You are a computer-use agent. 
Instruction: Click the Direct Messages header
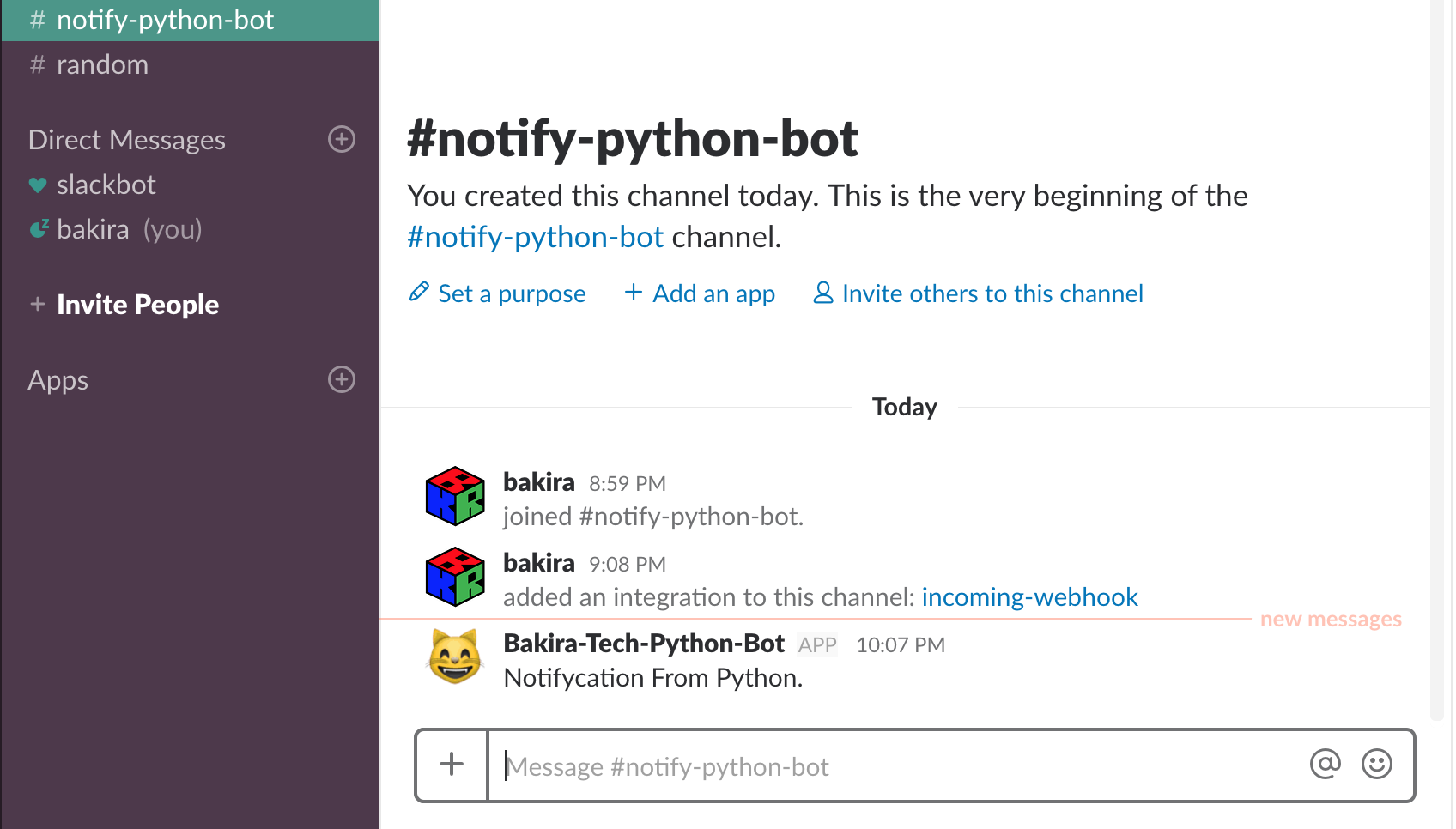[127, 140]
